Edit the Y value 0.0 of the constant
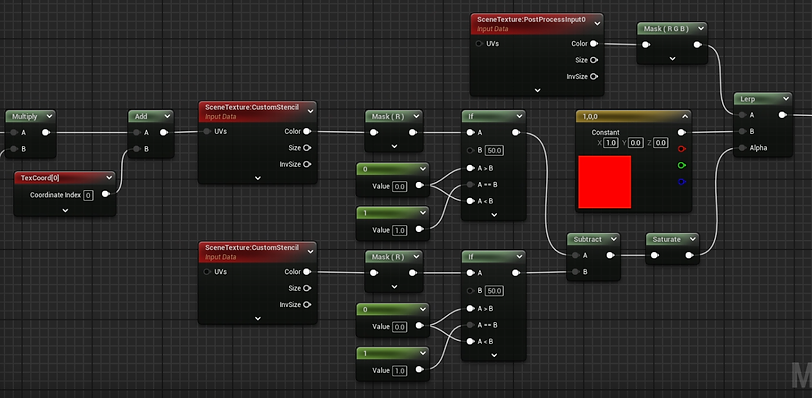This screenshot has height=398, width=812. click(x=636, y=142)
